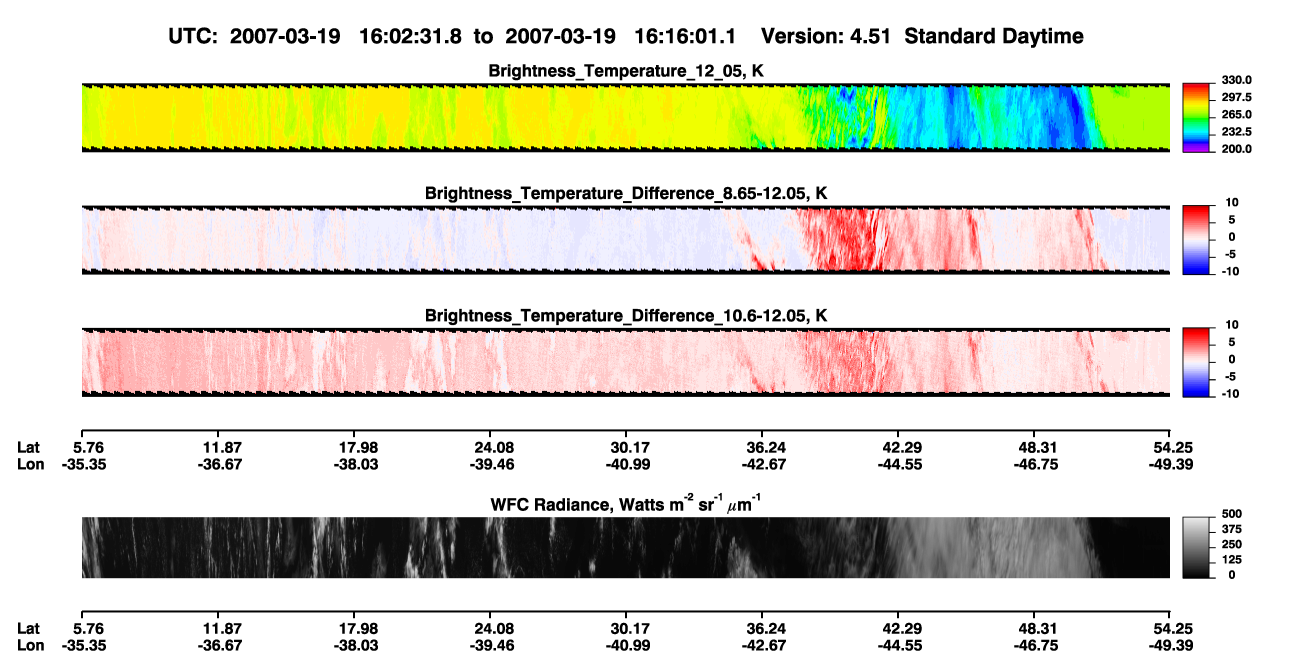Viewport: 1300px width, 667px height.
Task: Click the lower axis Lon label
Action: tap(31, 646)
